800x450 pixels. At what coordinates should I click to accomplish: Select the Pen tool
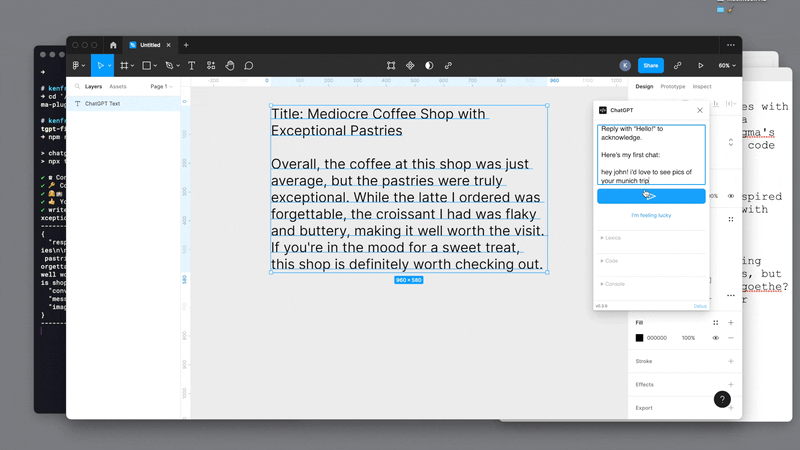pyautogui.click(x=169, y=65)
